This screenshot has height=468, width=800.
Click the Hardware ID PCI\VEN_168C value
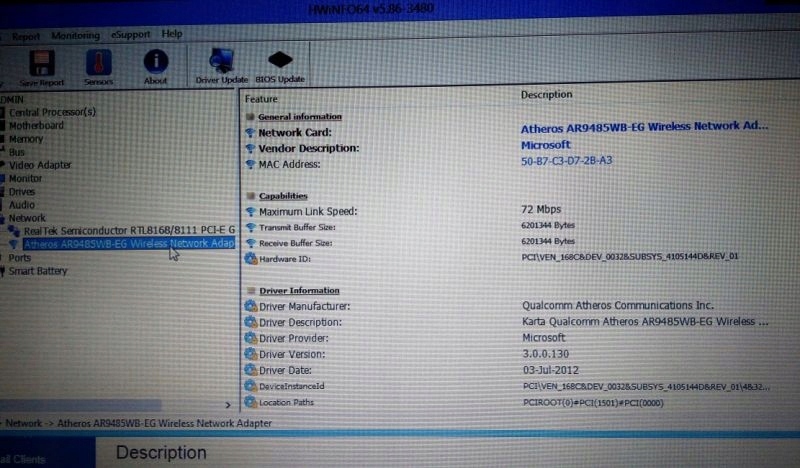[x=630, y=256]
